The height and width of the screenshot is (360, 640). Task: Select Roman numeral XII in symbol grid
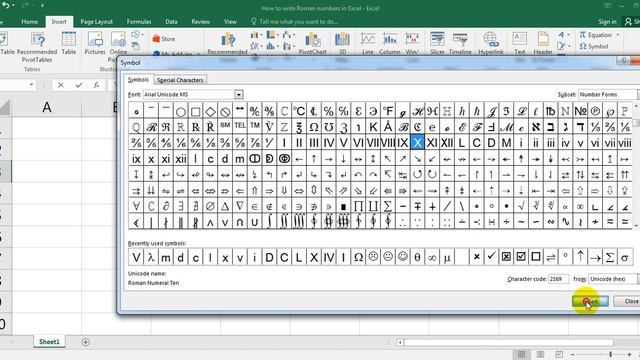pos(447,142)
